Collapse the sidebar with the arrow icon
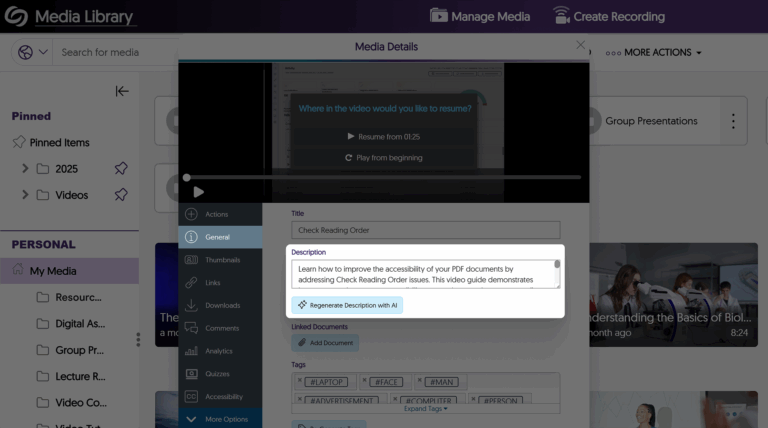 [122, 91]
